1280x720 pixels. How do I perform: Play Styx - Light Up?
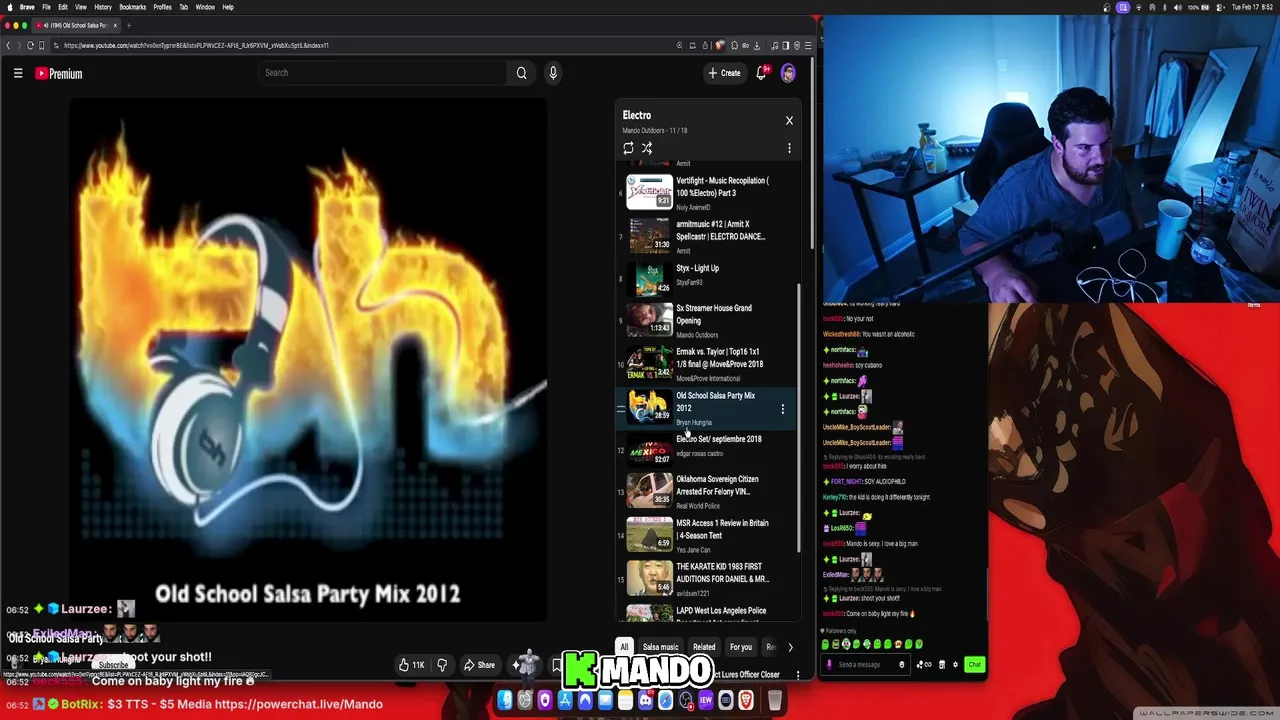click(x=707, y=279)
